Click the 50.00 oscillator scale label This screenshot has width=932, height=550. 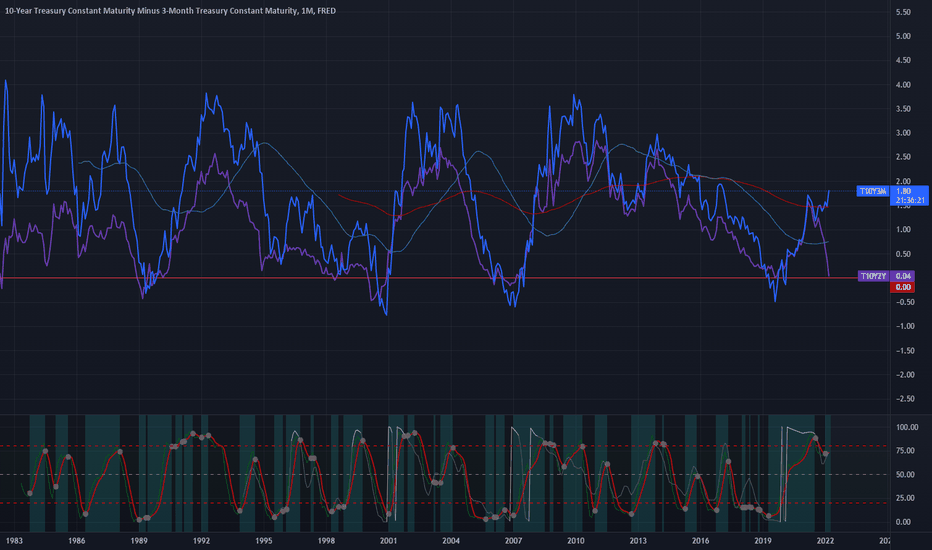point(905,474)
